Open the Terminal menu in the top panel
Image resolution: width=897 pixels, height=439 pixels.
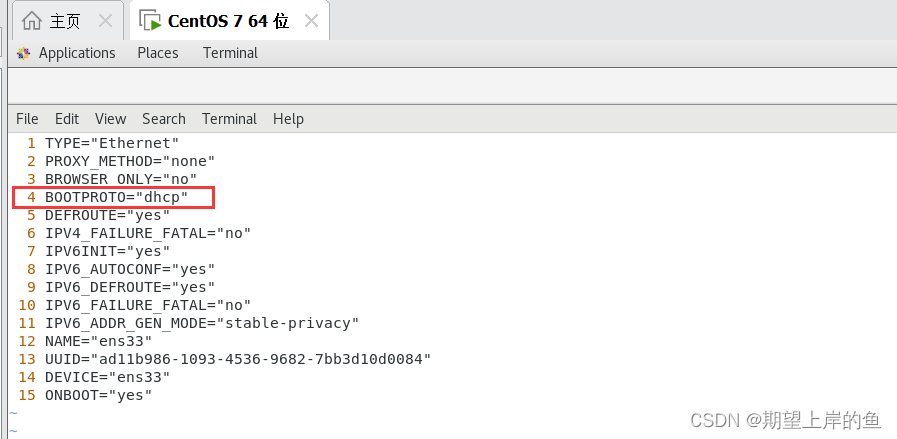coord(231,53)
